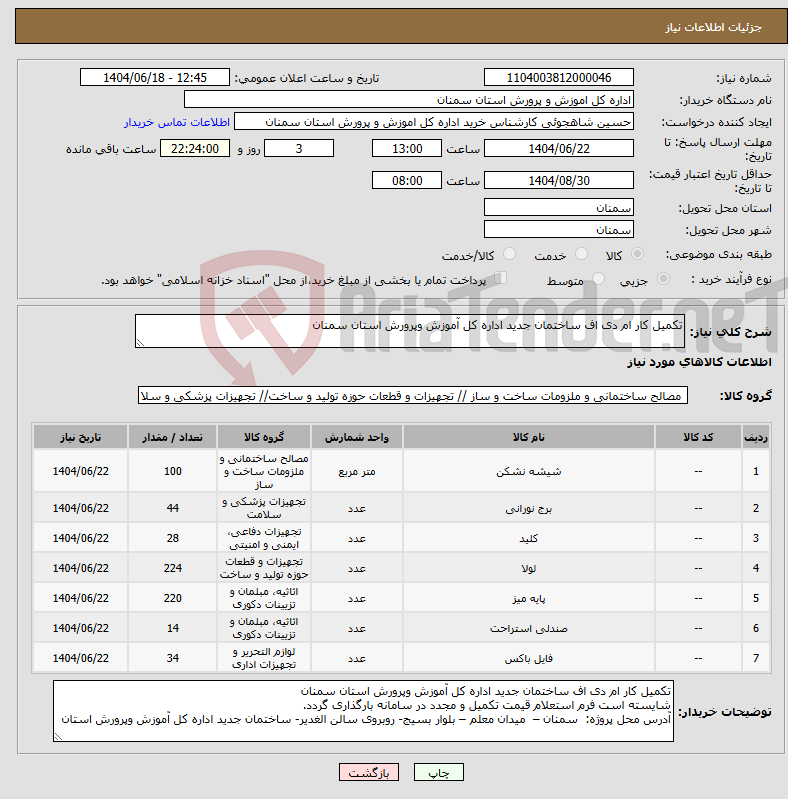Choose the متوسط purchase type radio
Viewport: 788px width, 799px height.
[598, 279]
